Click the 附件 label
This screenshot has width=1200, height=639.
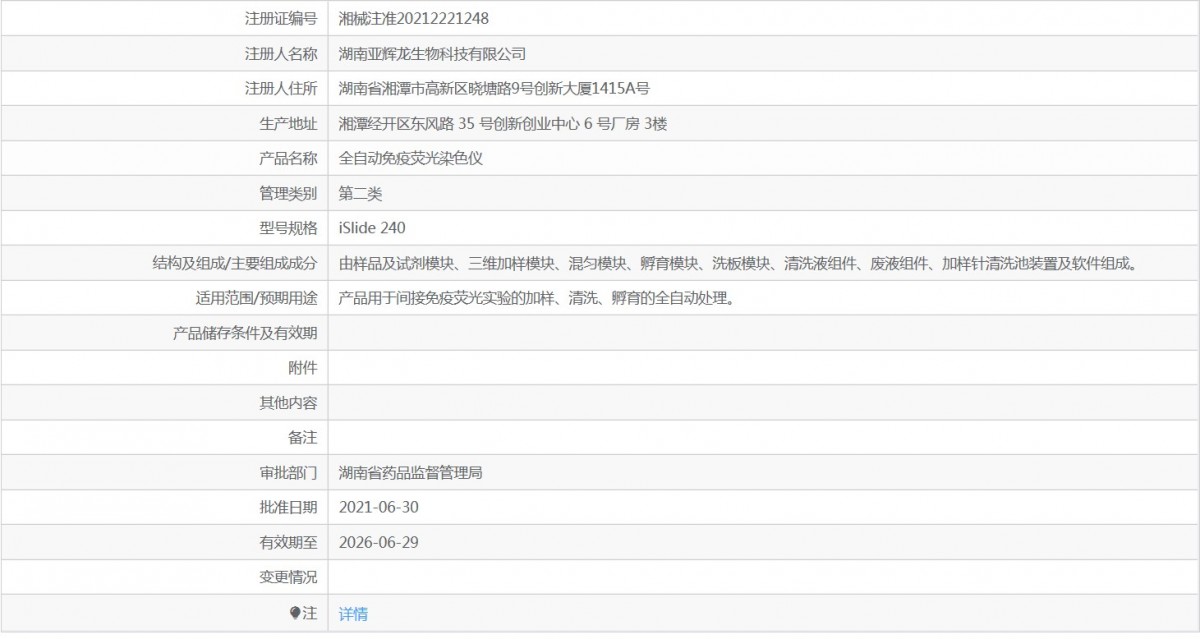point(303,368)
